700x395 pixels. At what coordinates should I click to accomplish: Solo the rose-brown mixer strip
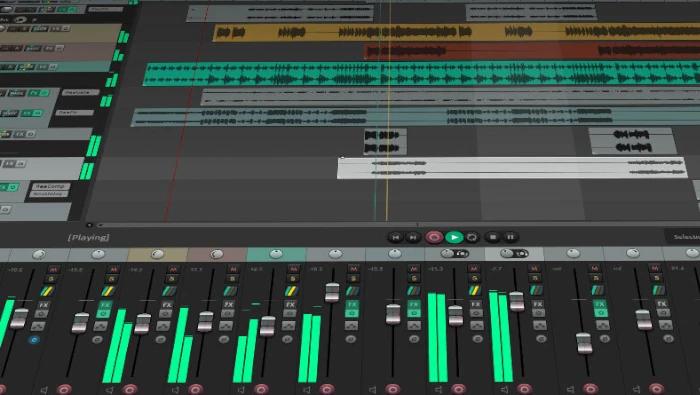point(232,279)
